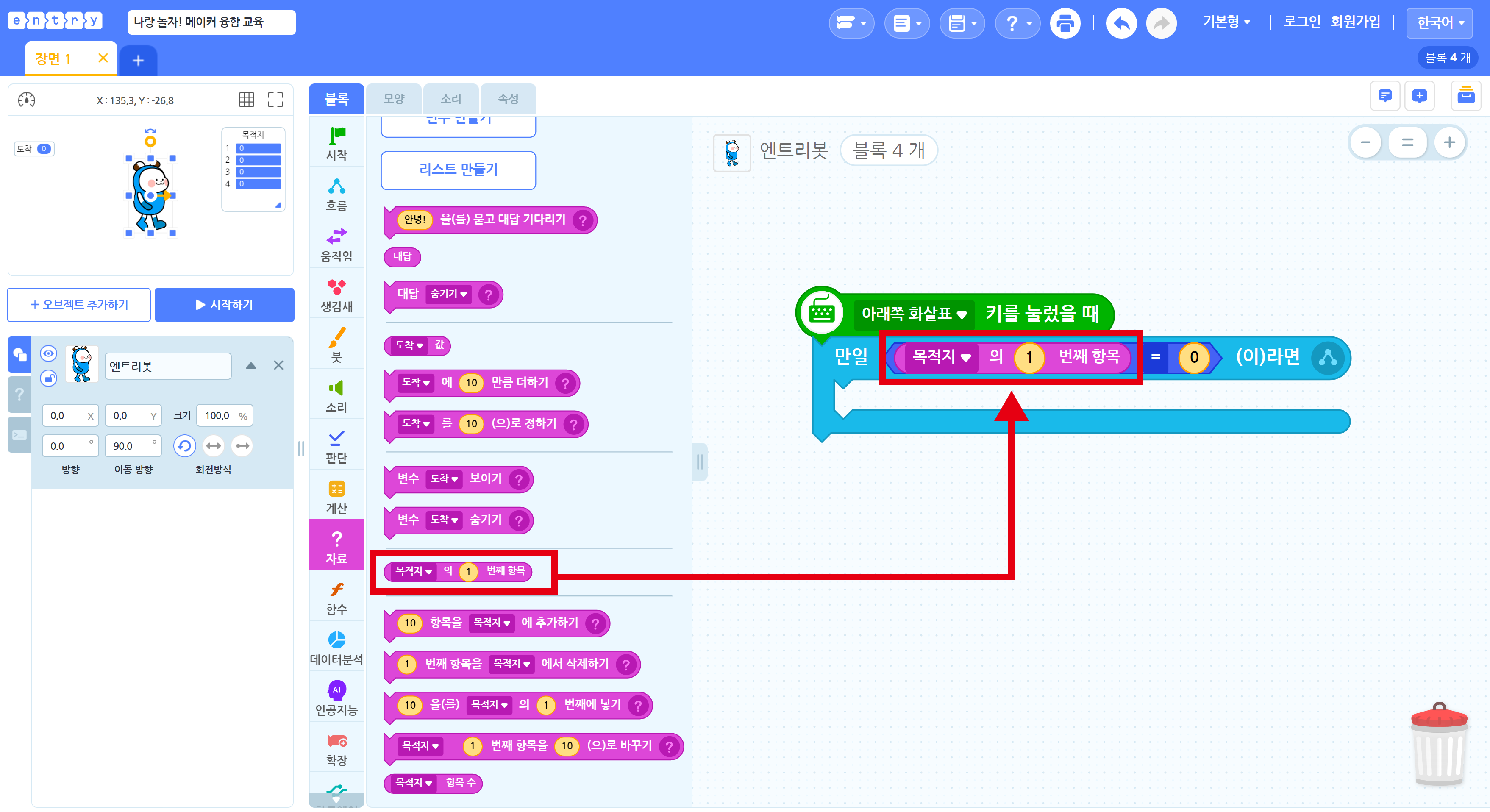The image size is (1490, 812).
Task: Open the coding mode dropdown
Action: pos(851,24)
